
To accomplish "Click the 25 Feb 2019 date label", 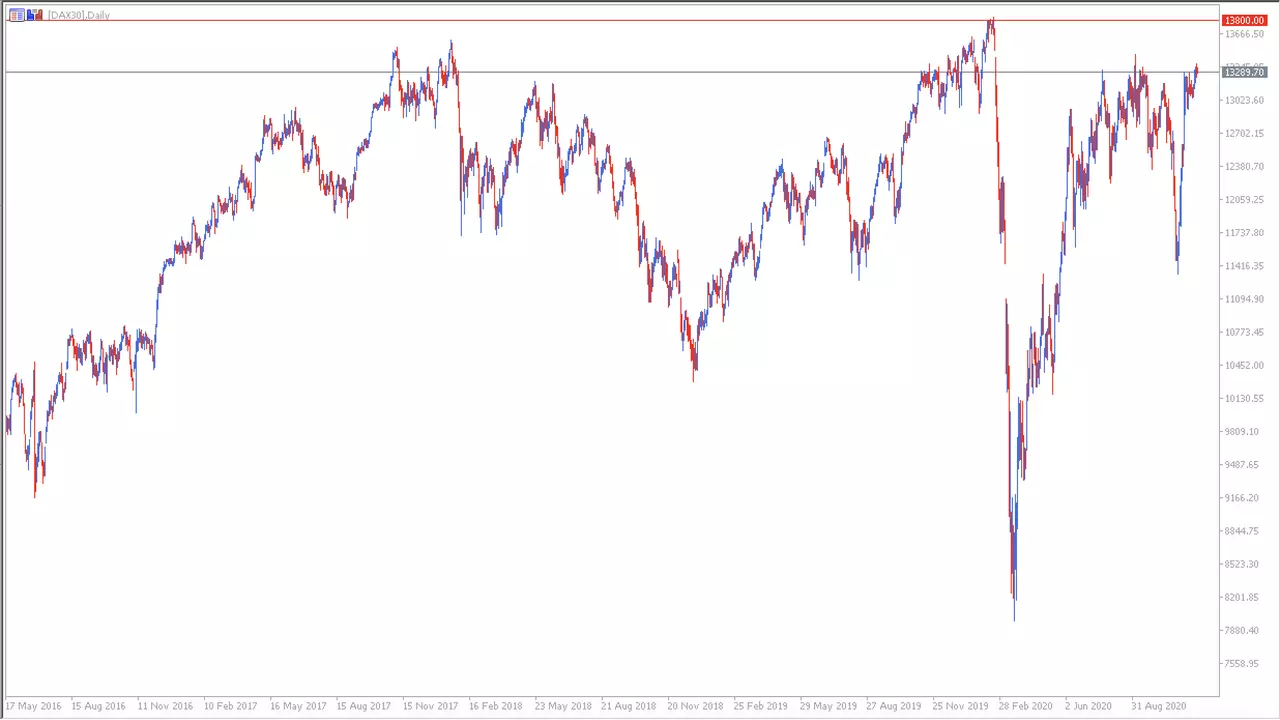I will pyautogui.click(x=761, y=706).
